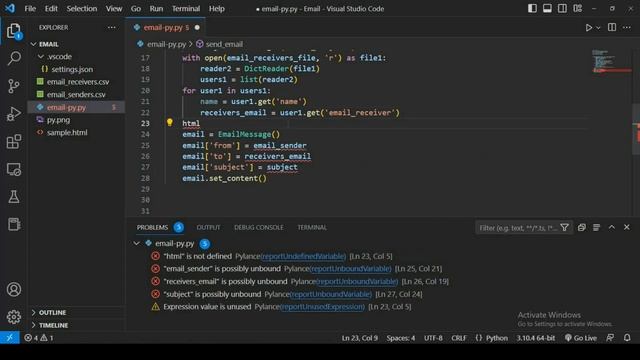Open editor More Actions ellipsis
Screen dimensions: 640x360
coord(627,27)
